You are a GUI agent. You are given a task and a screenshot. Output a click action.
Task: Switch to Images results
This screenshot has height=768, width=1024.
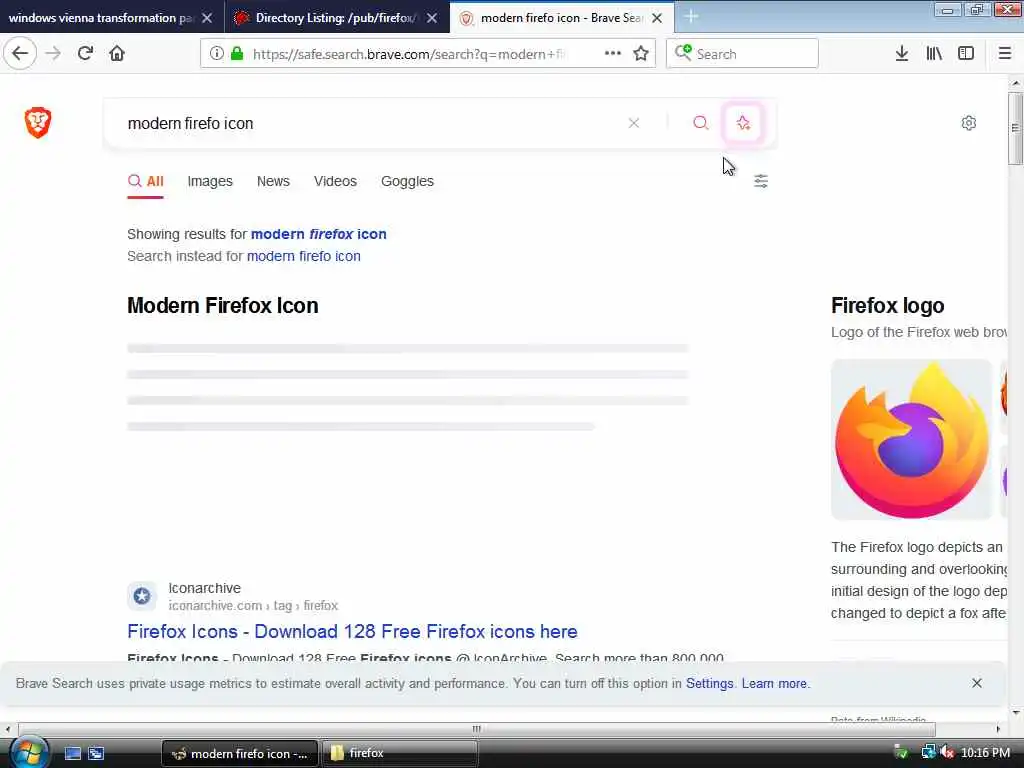click(210, 181)
